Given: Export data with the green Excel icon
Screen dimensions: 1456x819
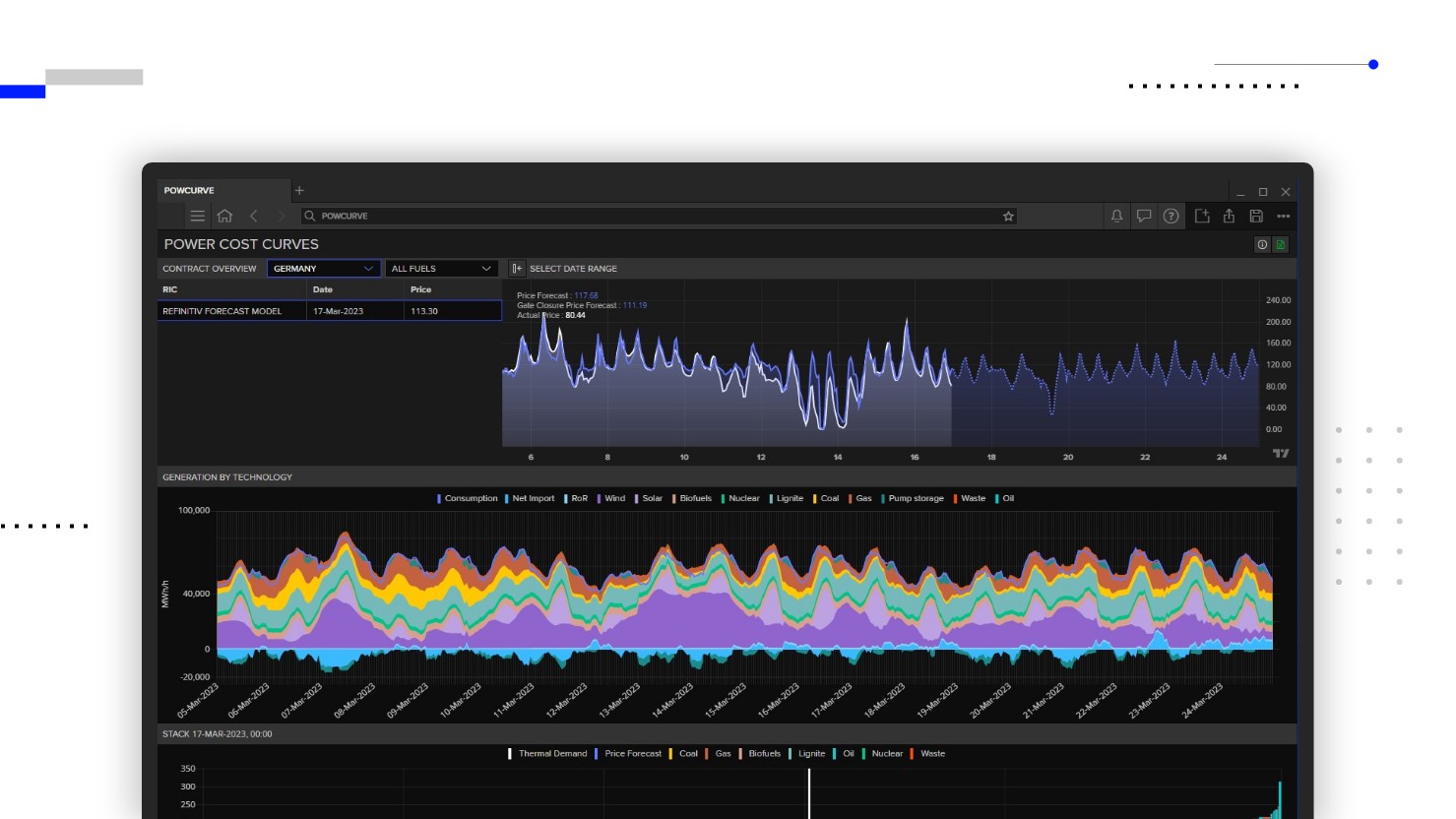Looking at the screenshot, I should [x=1281, y=244].
